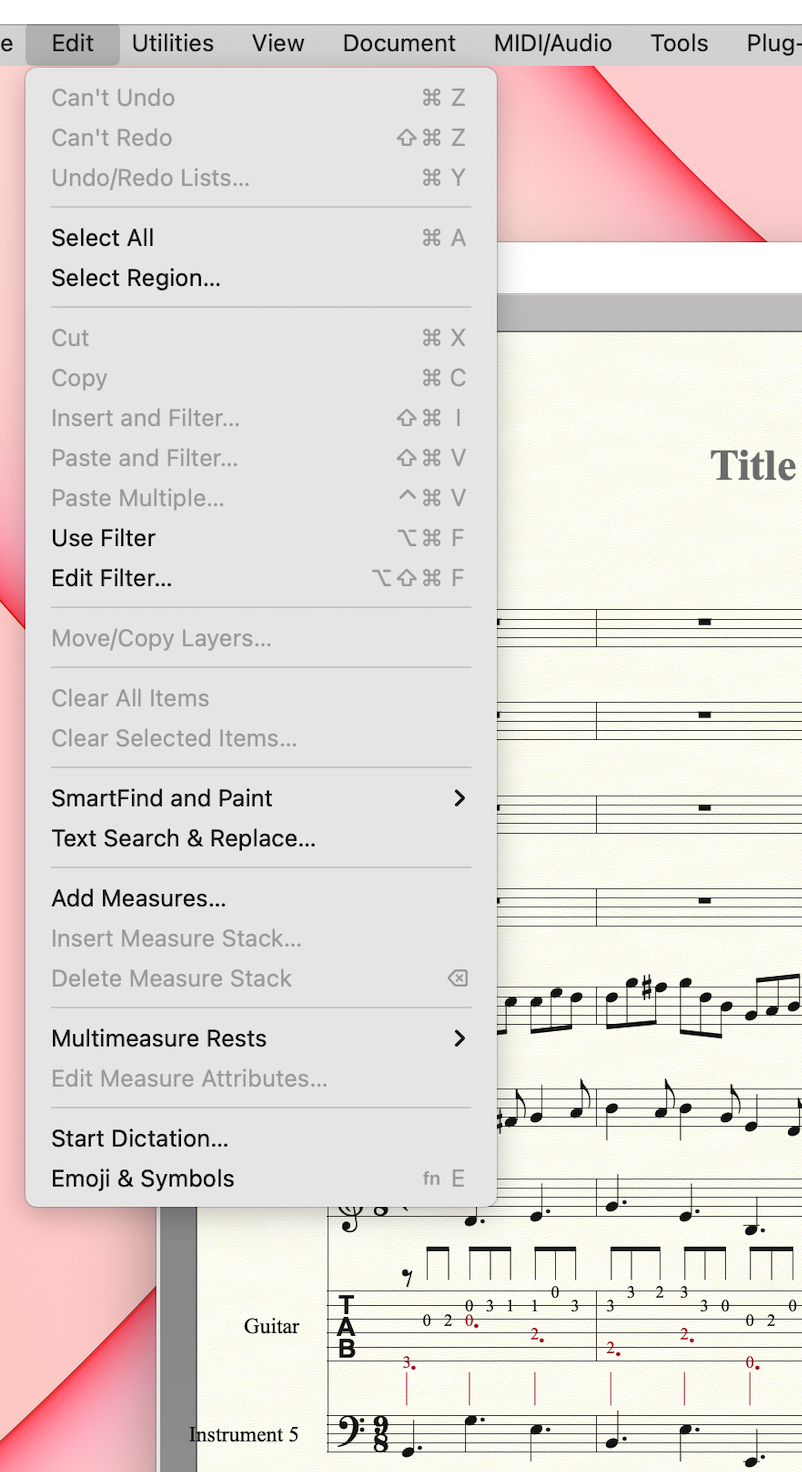This screenshot has height=1472, width=802.
Task: Choose Select Region… in the menu
Action: point(136,278)
